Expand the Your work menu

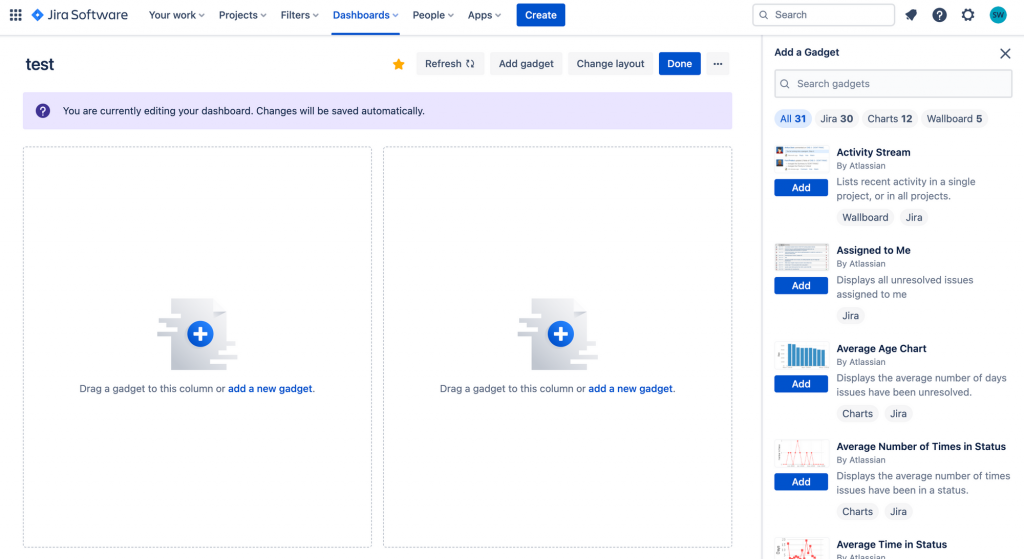click(x=176, y=15)
